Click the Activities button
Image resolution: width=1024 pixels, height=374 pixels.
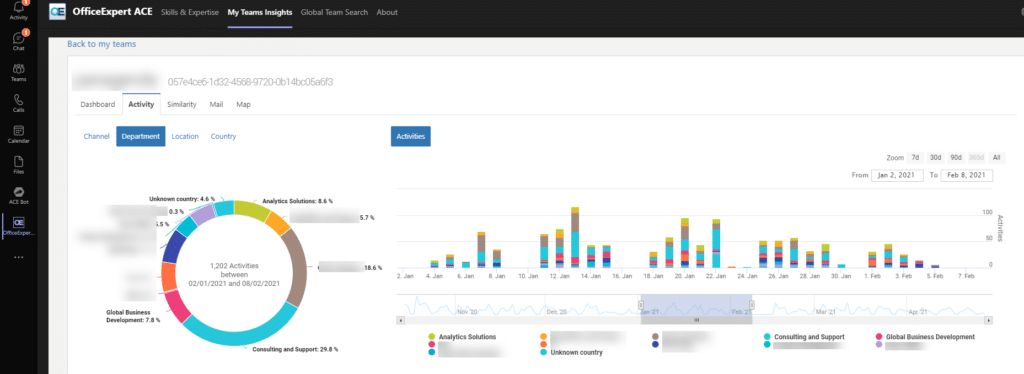pyautogui.click(x=410, y=136)
